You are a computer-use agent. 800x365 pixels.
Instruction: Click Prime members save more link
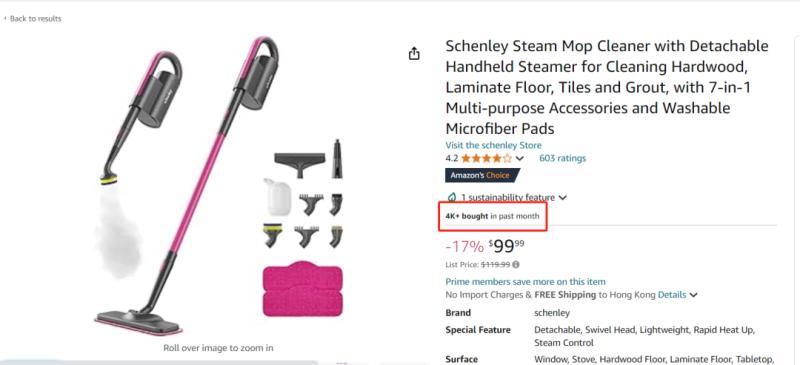[x=526, y=282]
